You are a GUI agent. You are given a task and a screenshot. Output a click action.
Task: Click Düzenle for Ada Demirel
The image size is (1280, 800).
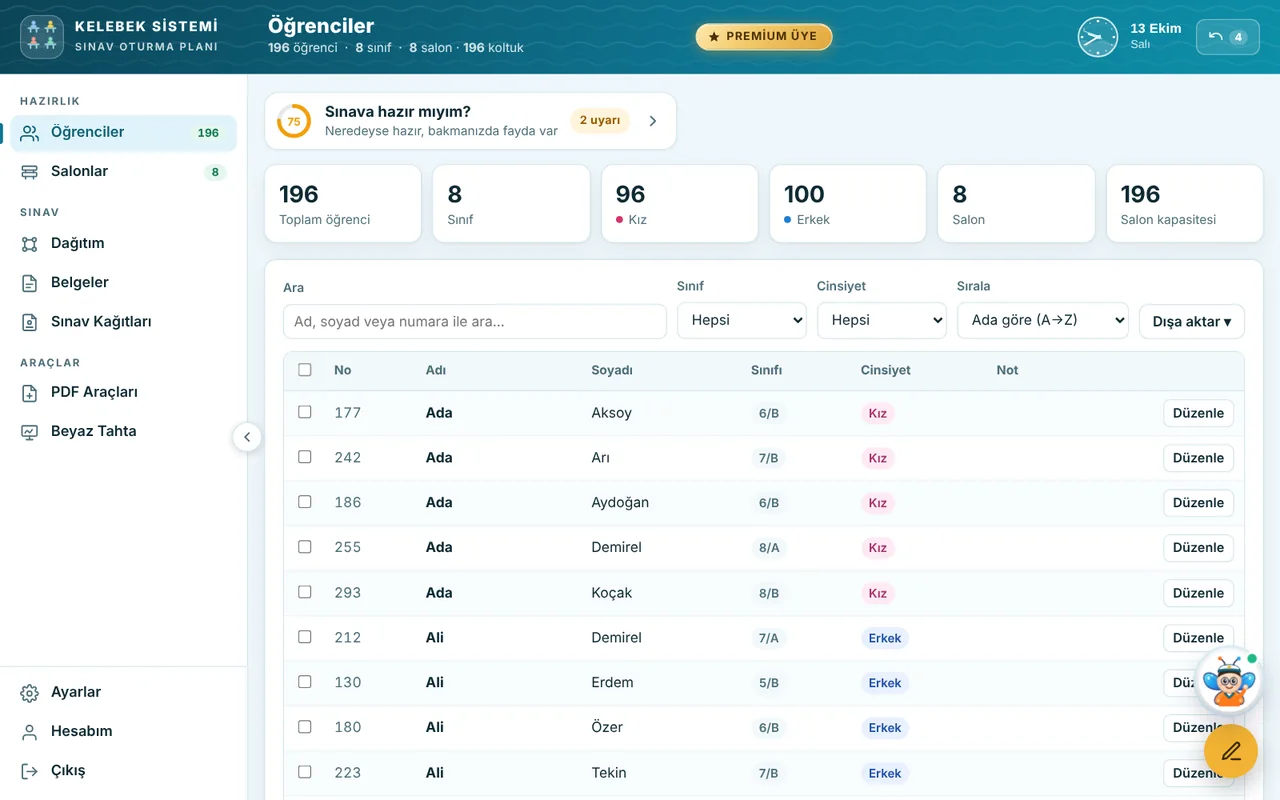pos(1198,548)
